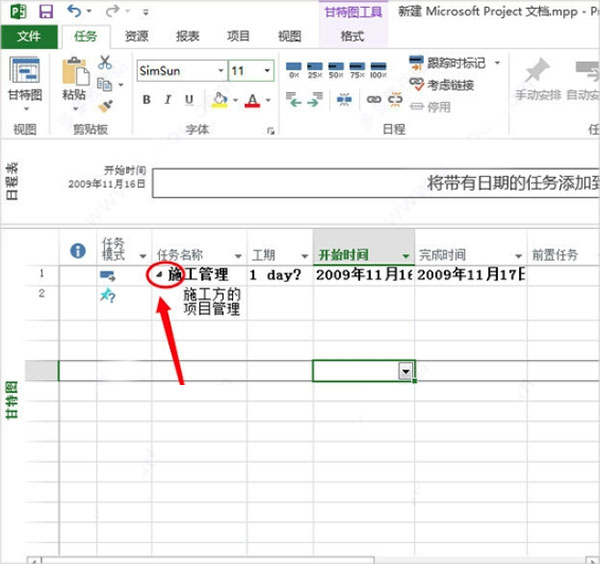The image size is (600, 564).
Task: Mark task 50% complete
Action: coord(336,70)
